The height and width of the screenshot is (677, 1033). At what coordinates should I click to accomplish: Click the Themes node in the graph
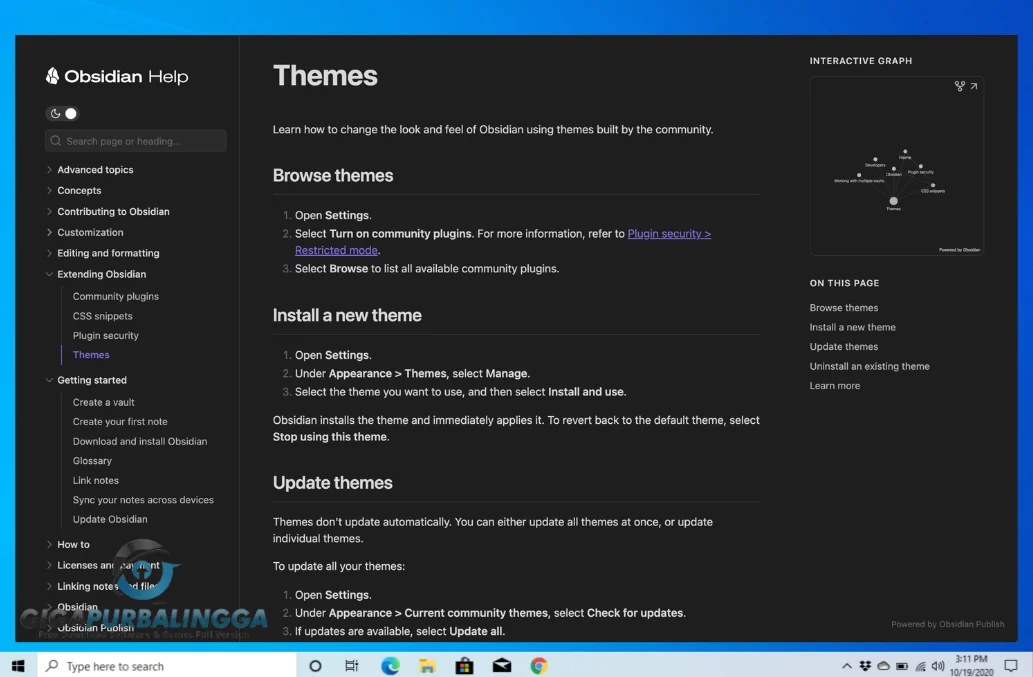click(893, 202)
